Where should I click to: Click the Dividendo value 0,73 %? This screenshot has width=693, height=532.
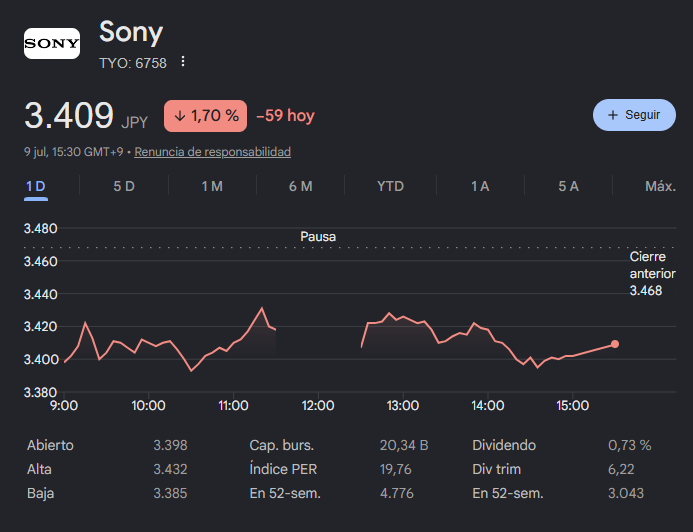click(630, 445)
